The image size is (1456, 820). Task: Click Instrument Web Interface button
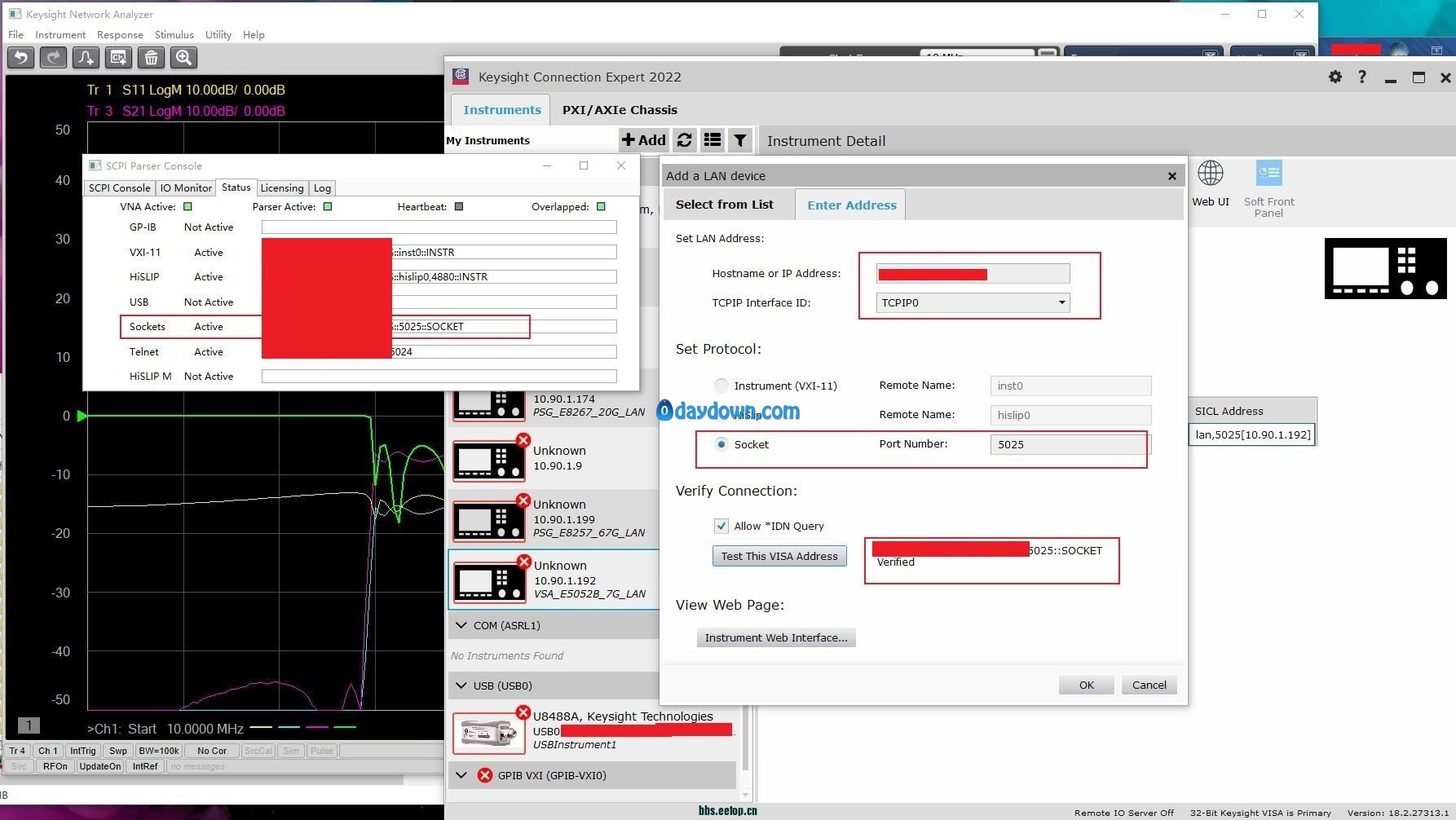[x=776, y=637]
